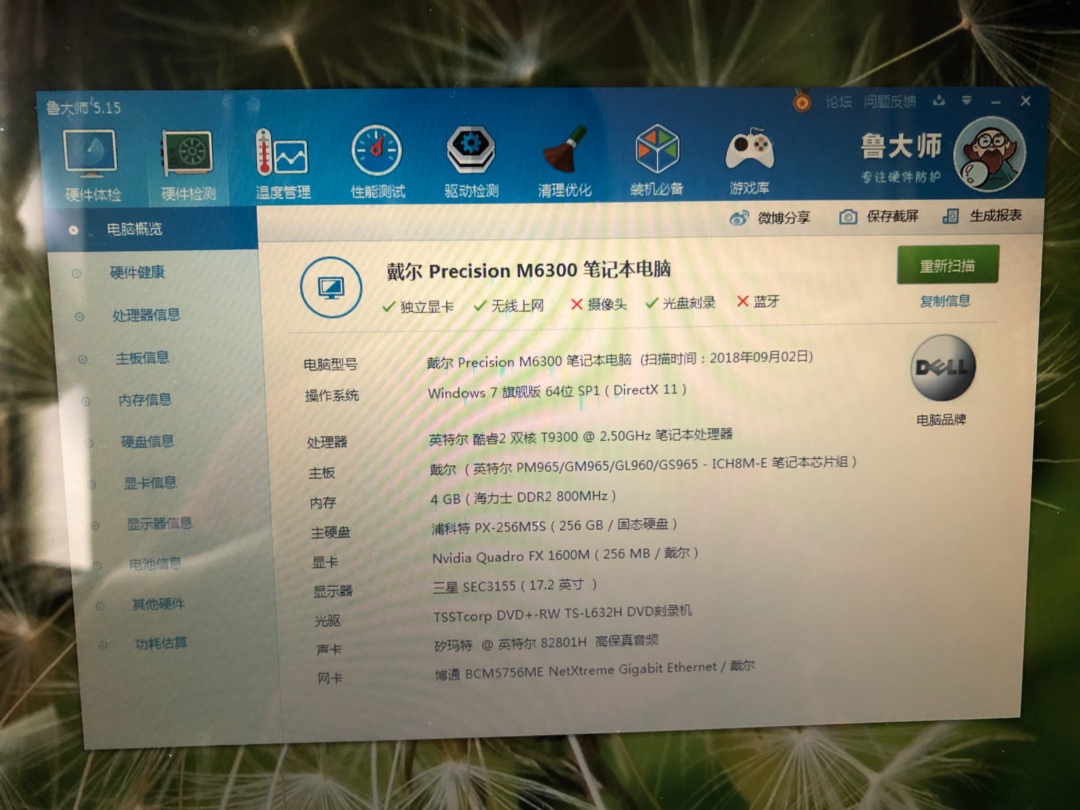
Task: Select 电池信息 in sidebar
Action: point(155,564)
